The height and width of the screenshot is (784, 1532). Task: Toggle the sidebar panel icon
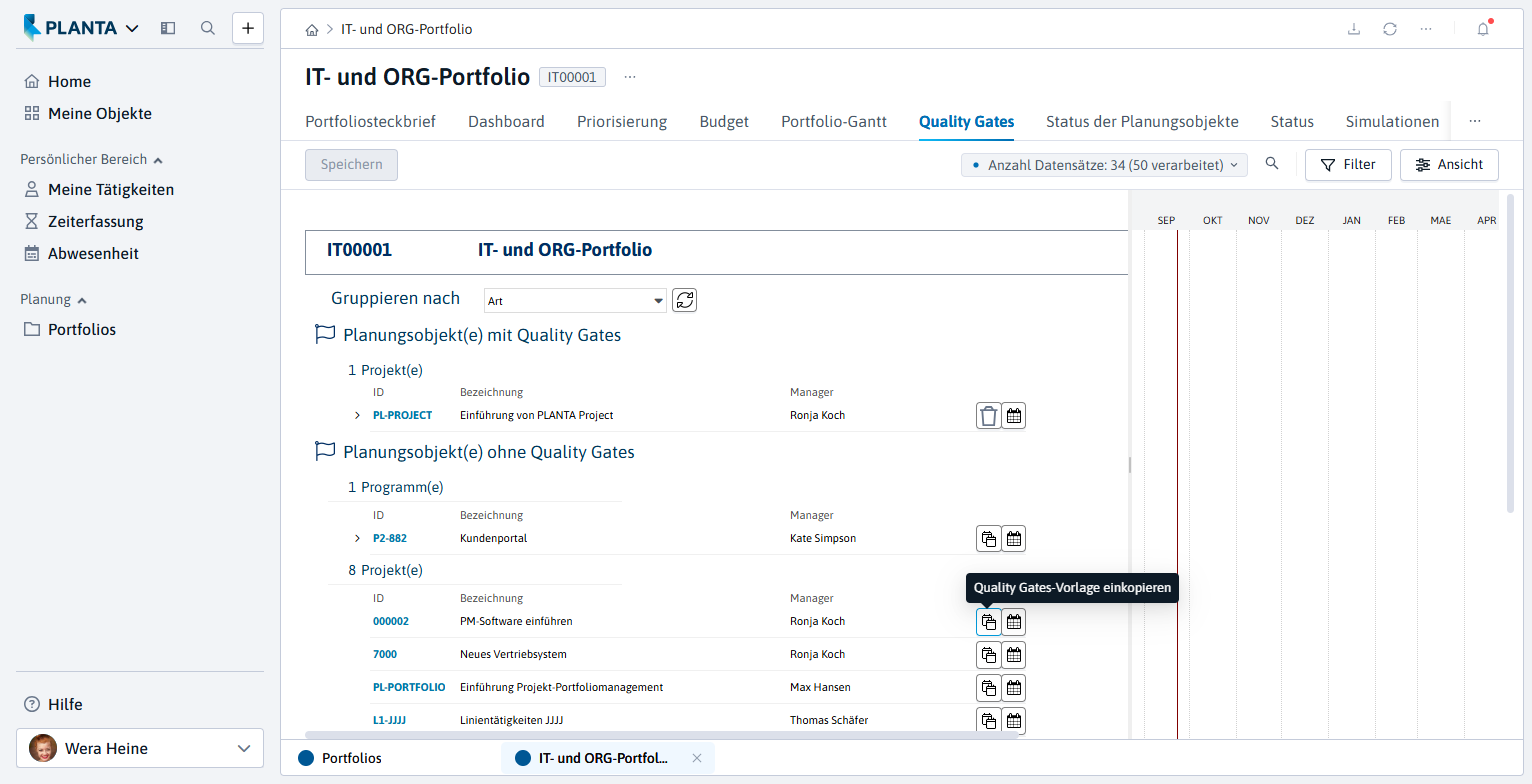(x=168, y=28)
